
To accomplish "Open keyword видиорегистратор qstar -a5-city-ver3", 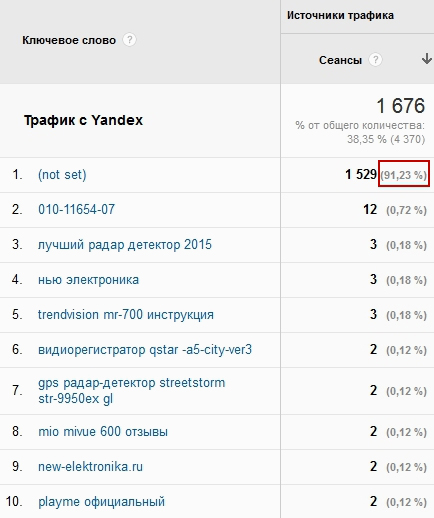I will (145, 349).
